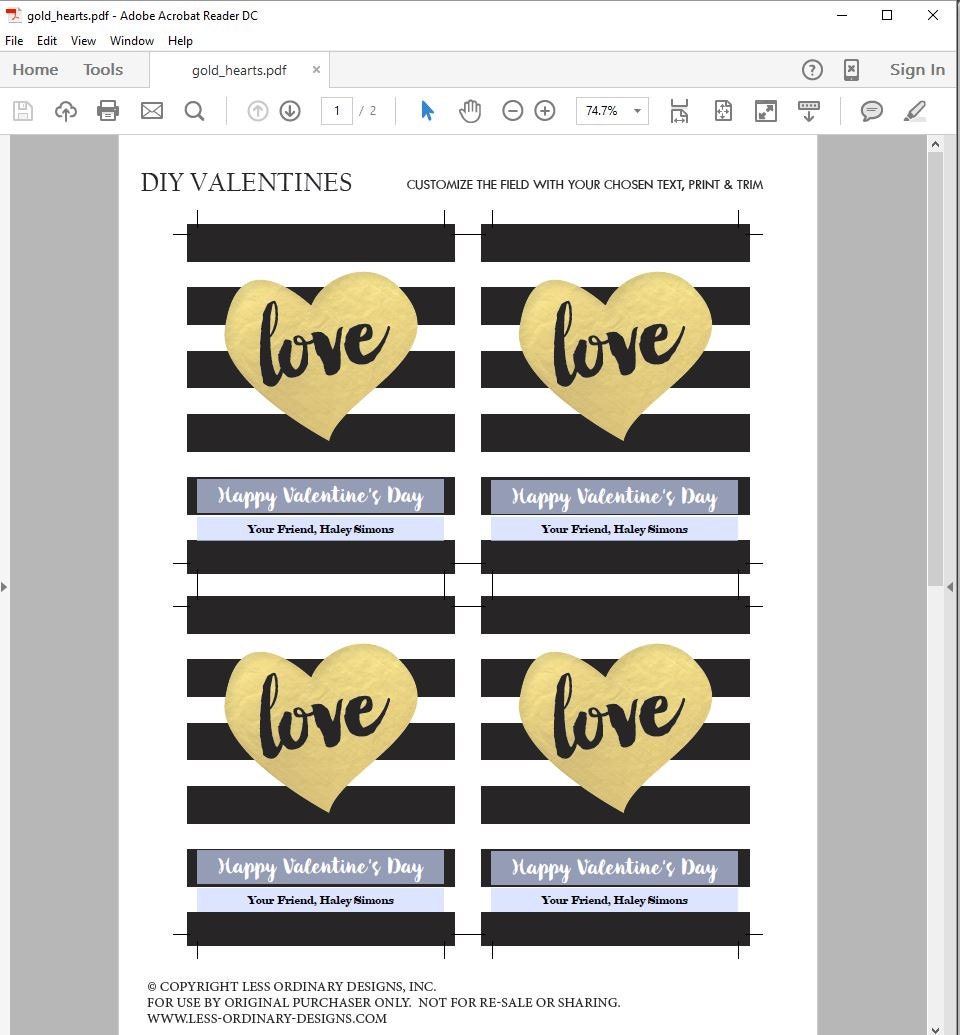Viewport: 960px width, 1035px height.
Task: Click WWW.LESS-ORDINARY-DESIGNS.COM footer text
Action: tap(267, 1018)
